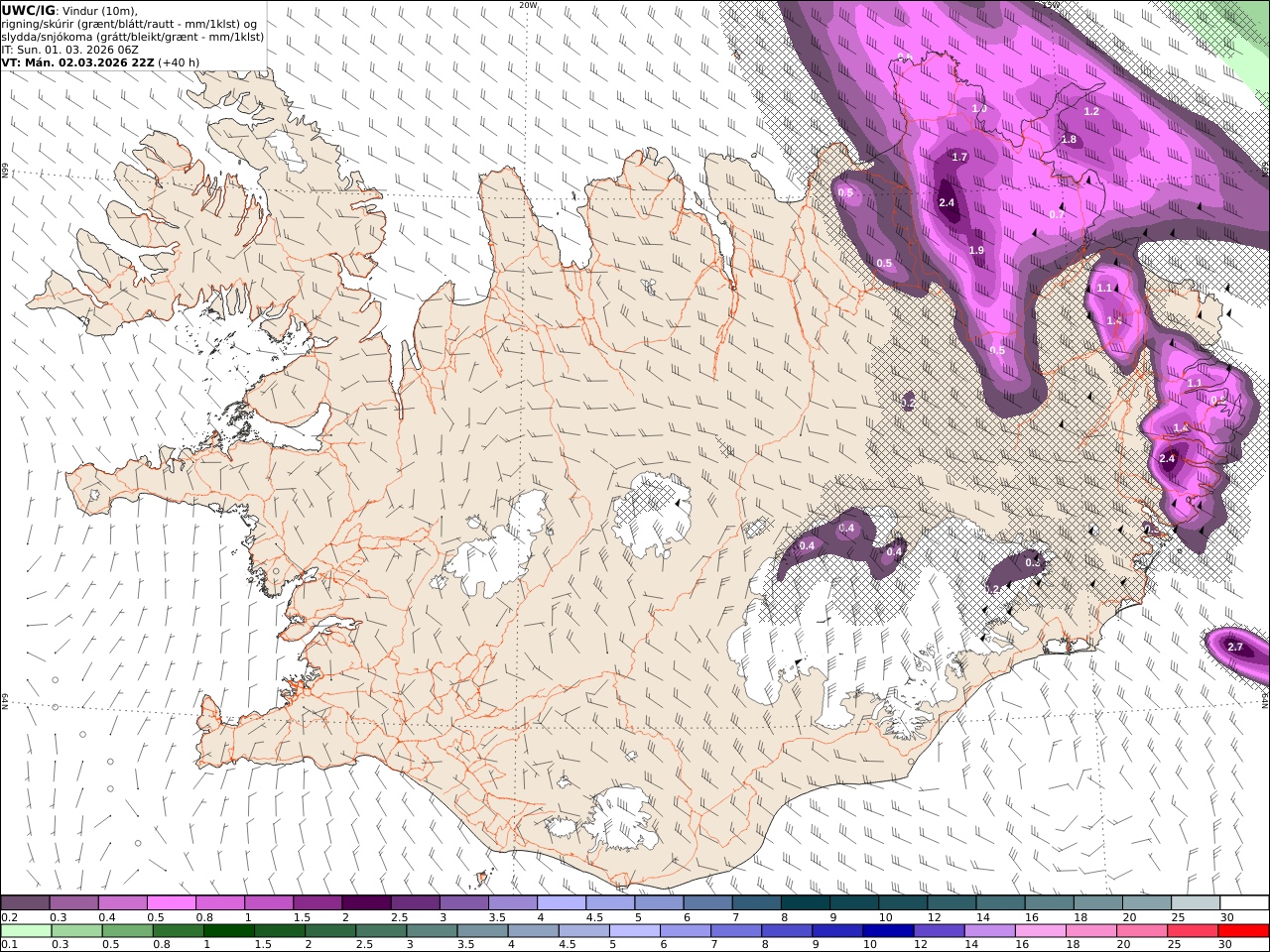Select the pale green 0.1–0.3 legend swatch
1270x952 pixels.
point(27,931)
